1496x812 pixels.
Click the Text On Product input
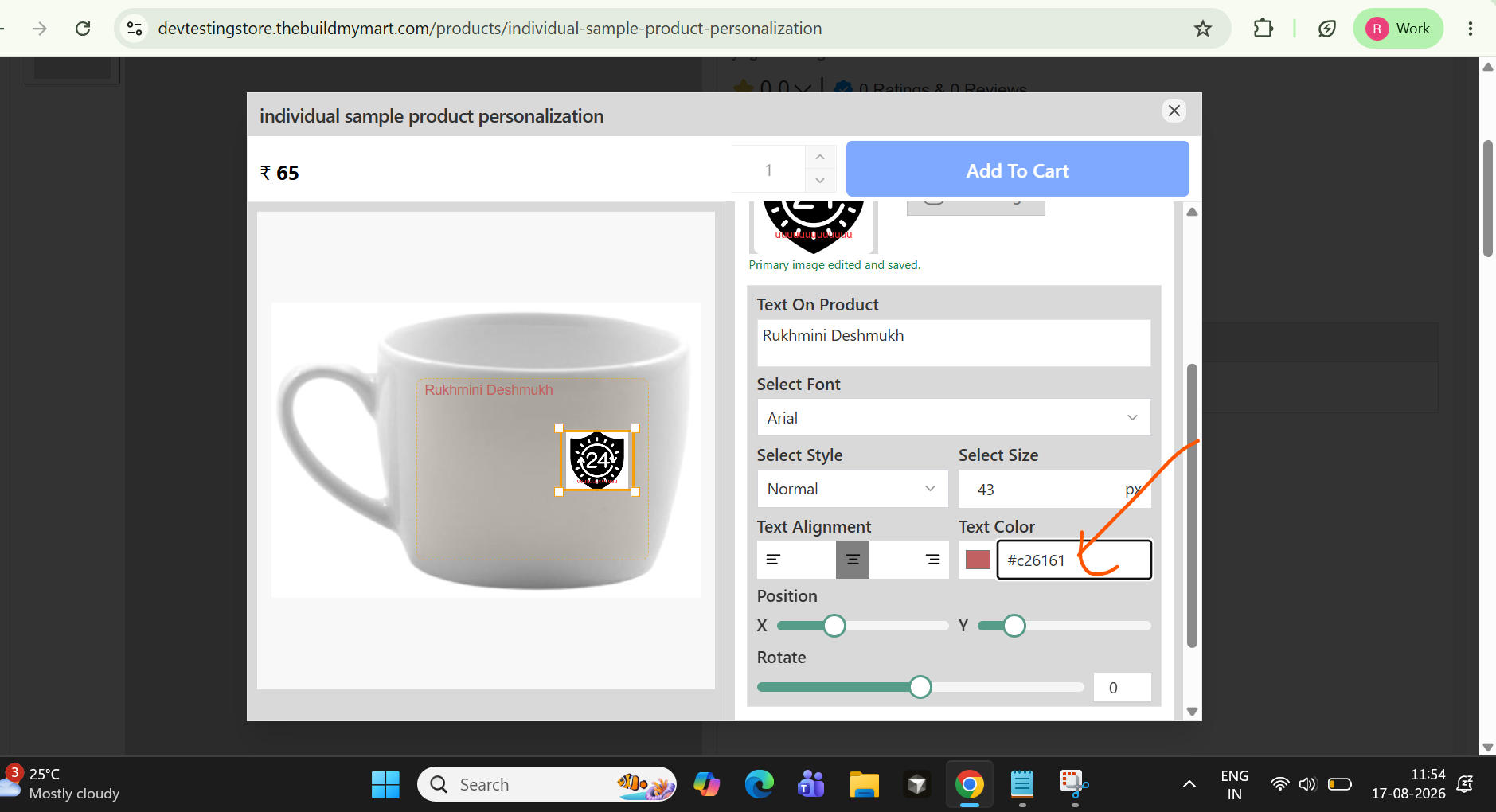pos(954,343)
